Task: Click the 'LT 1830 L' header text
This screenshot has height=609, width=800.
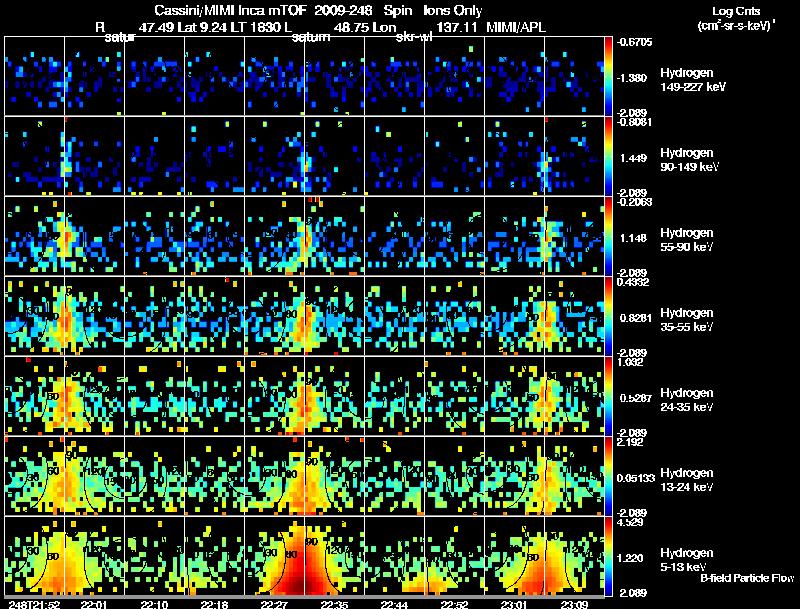Action: (262, 27)
